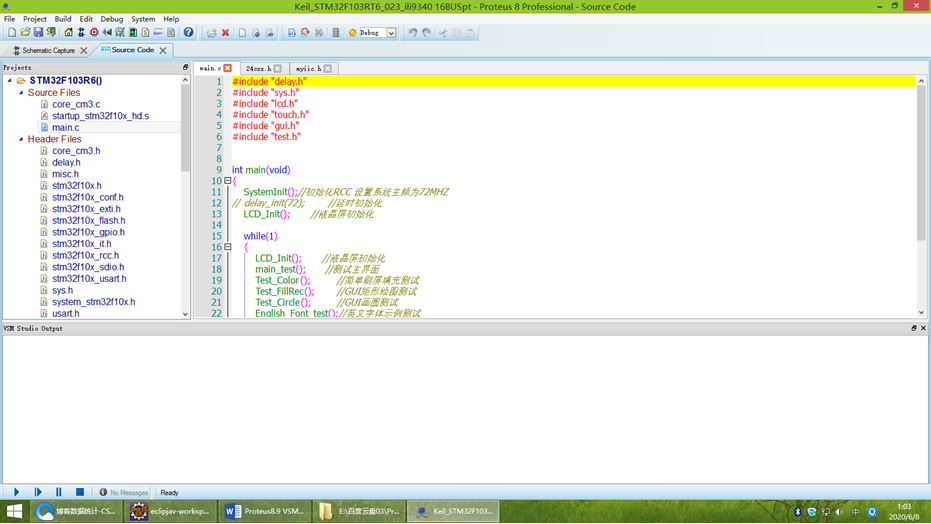Open the Windows Start button
Viewport: 931px width, 524px height.
pyautogui.click(x=14, y=511)
